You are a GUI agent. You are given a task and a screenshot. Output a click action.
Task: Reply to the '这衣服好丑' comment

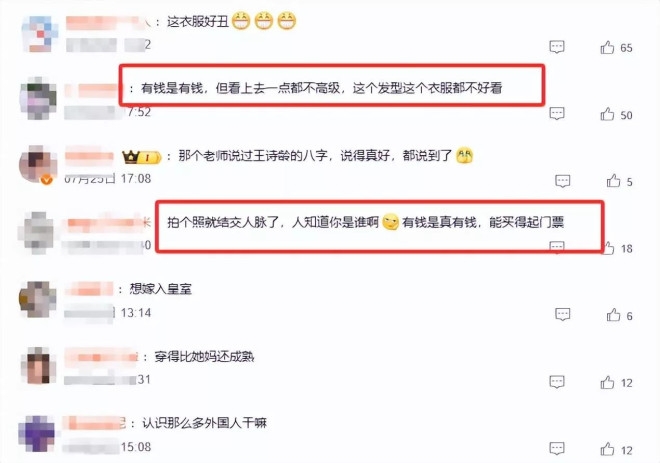tap(557, 47)
